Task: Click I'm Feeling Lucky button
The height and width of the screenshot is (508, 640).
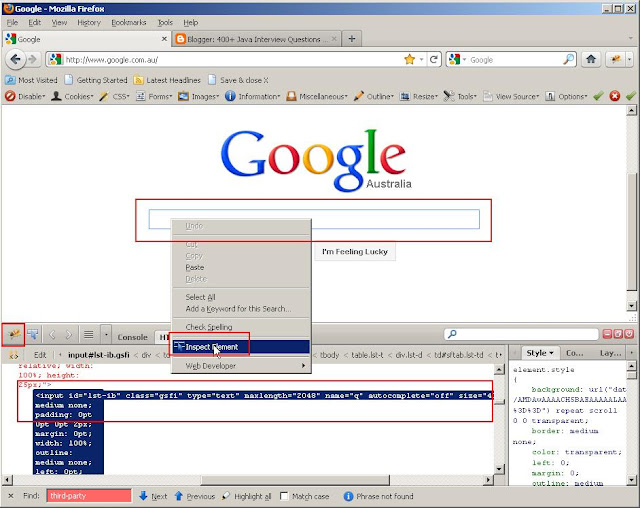Action: [x=355, y=252]
